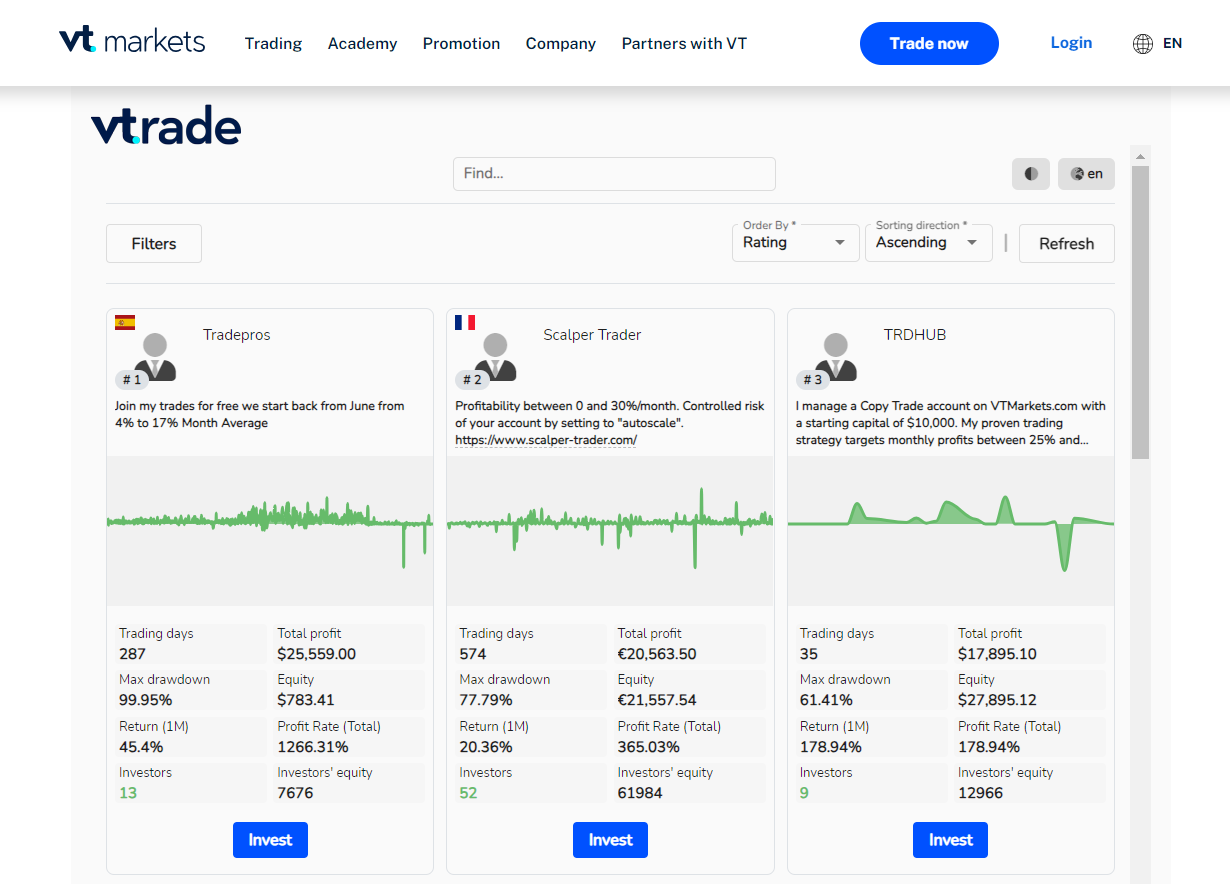The image size is (1230, 884).
Task: Focus the Find search field
Action: [x=614, y=174]
